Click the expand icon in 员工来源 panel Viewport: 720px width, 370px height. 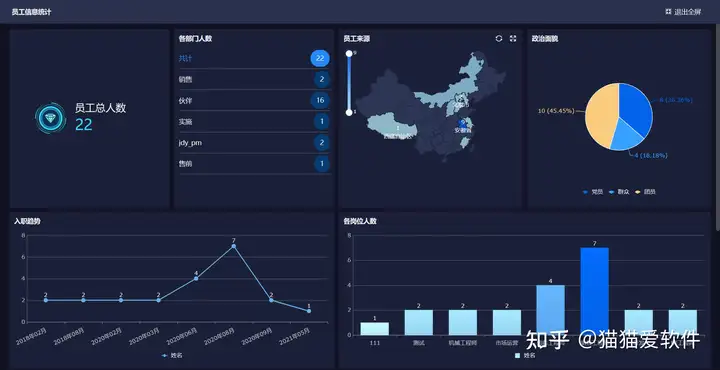(513, 39)
